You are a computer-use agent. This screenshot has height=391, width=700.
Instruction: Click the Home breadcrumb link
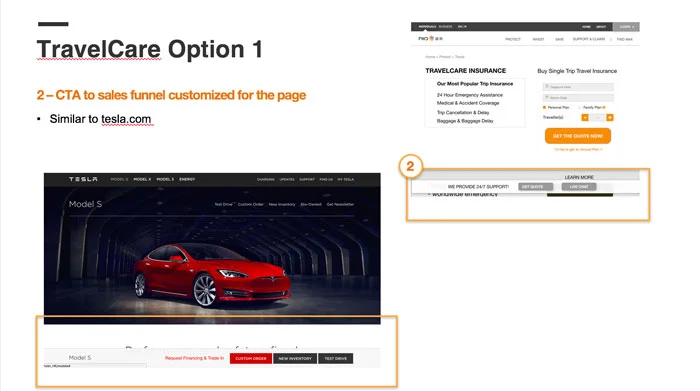[430, 57]
